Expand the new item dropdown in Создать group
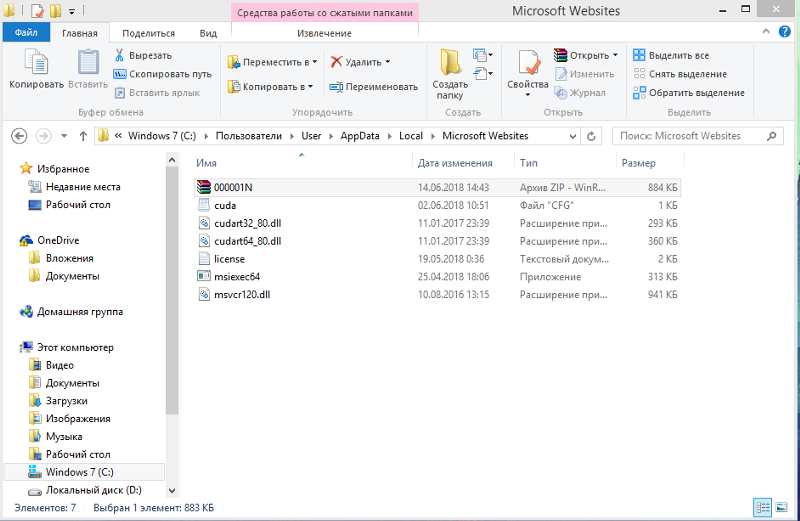This screenshot has width=800, height=521. coord(483,55)
